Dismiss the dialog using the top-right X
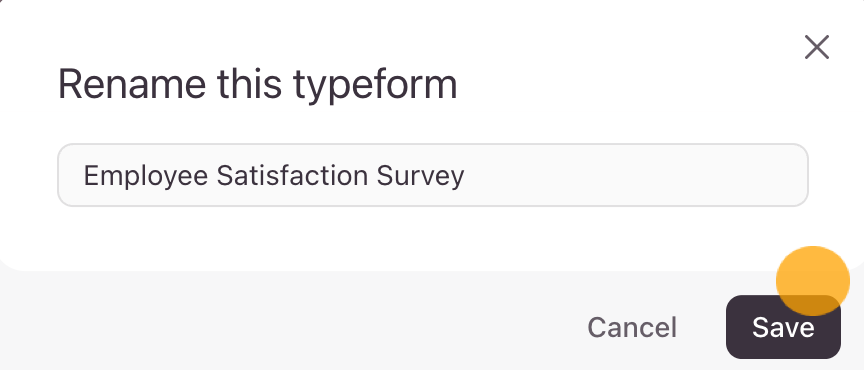Viewport: 864px width, 370px height. point(817,47)
